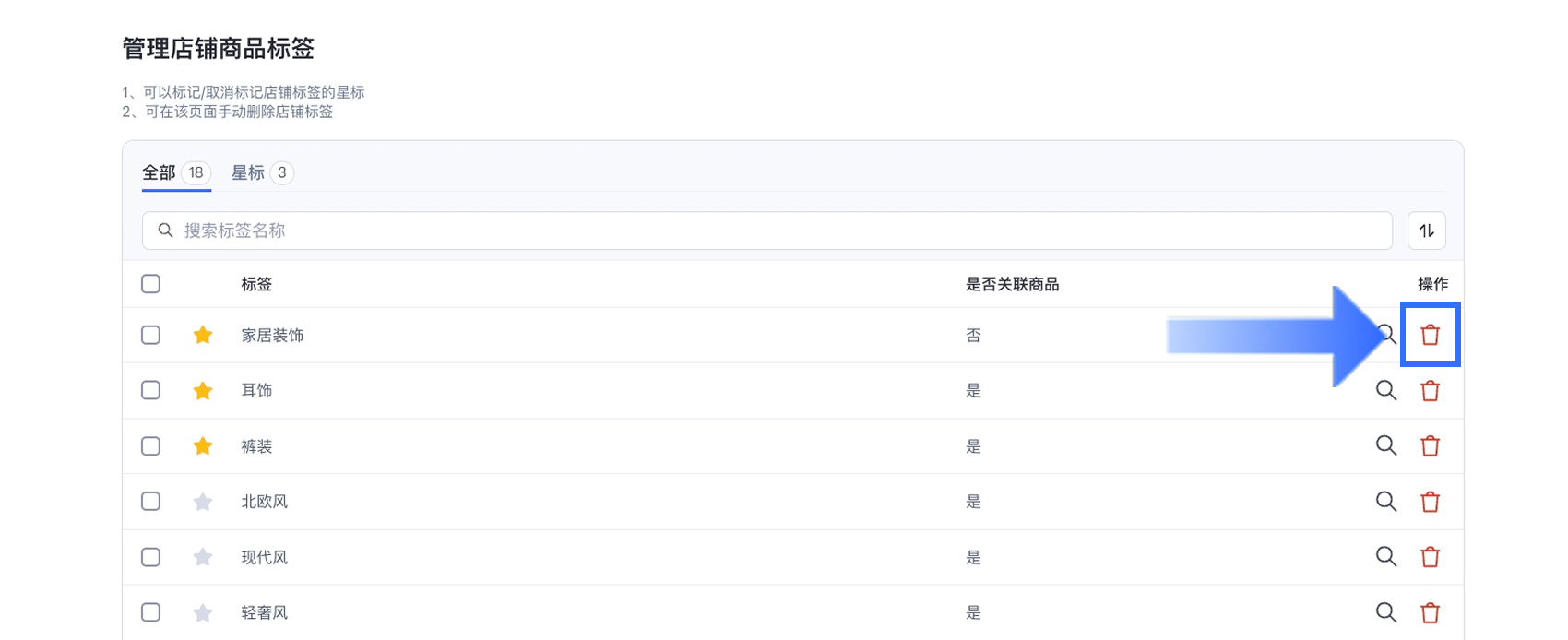Open the sort order button
The width and height of the screenshot is (1568, 640).
(x=1426, y=231)
